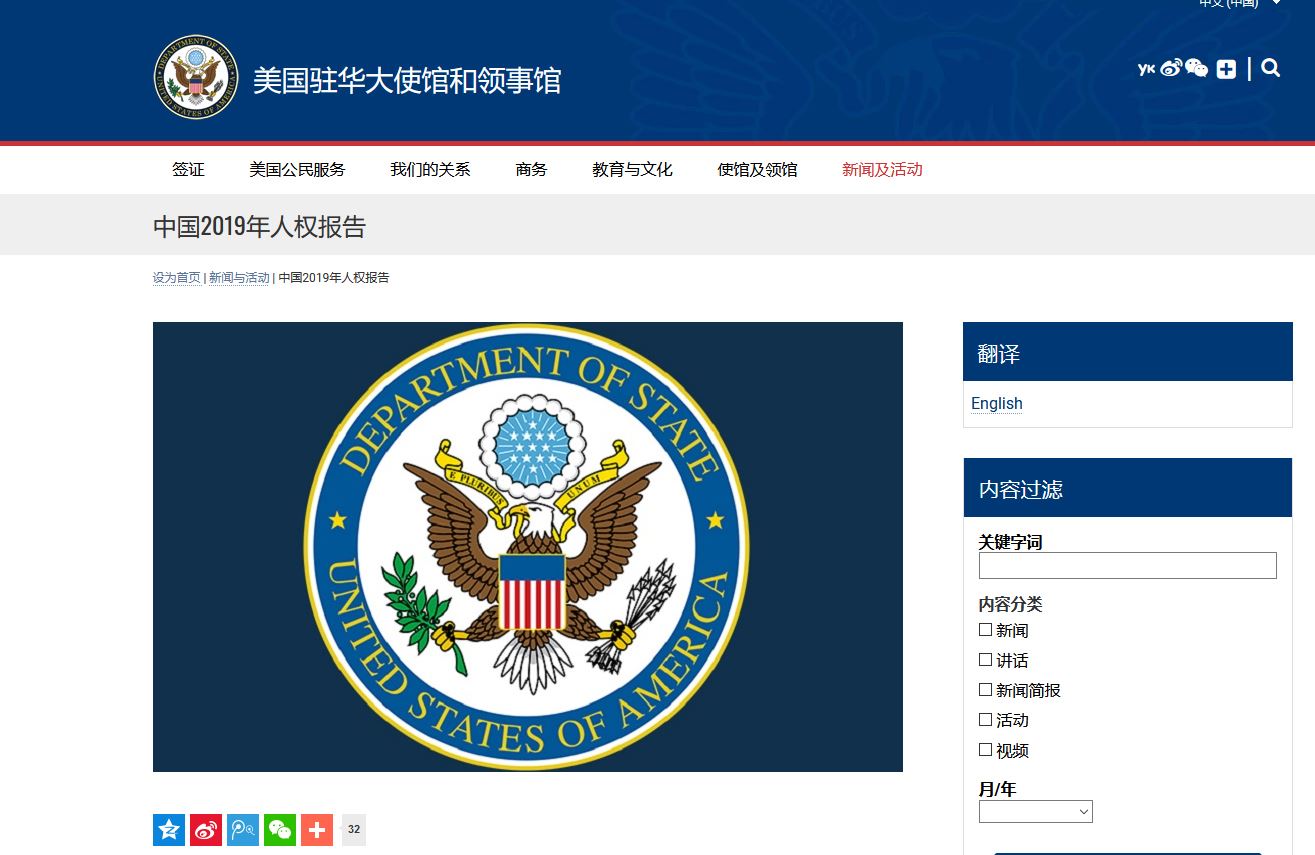Click the WeChat icon in the header
Image resolution: width=1315 pixels, height=855 pixels.
[x=1197, y=68]
